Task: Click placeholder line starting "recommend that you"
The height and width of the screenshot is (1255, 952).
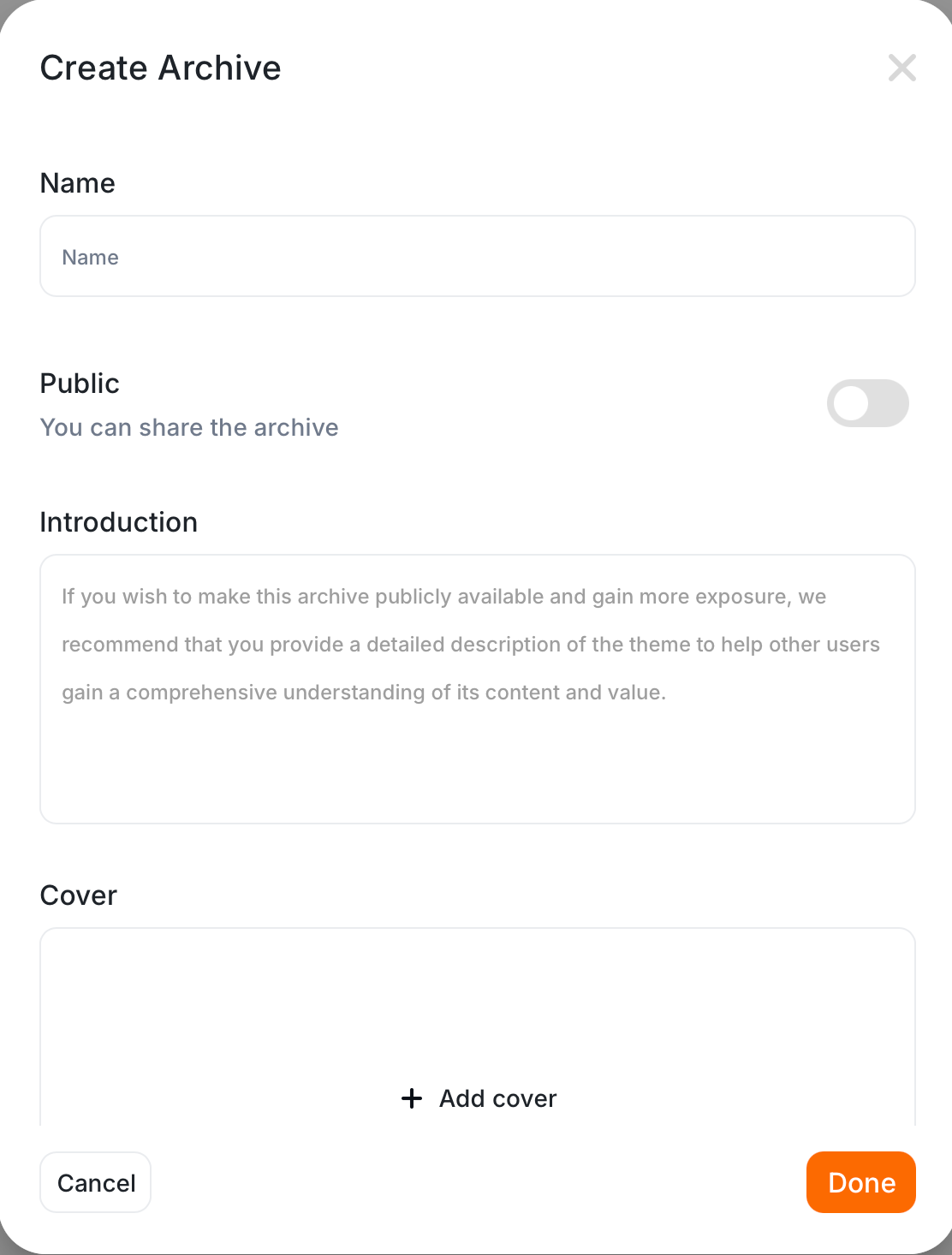Action: click(x=470, y=645)
